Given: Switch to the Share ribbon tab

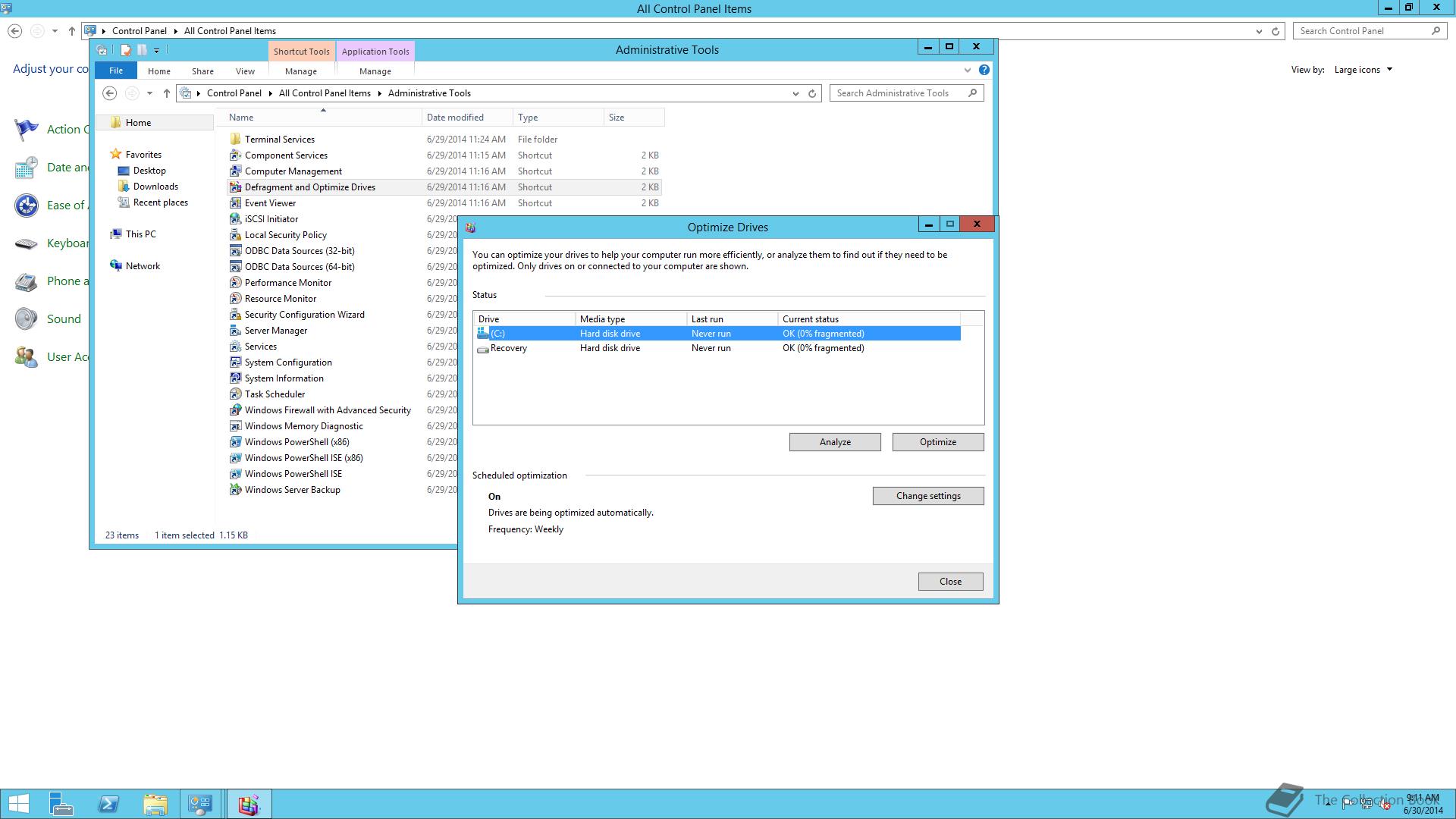Looking at the screenshot, I should 202,71.
